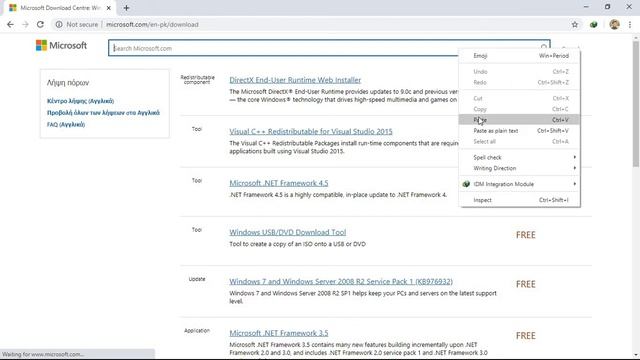Open Windows 7 Service Pack 1 KB976932 link
This screenshot has height=360, width=640.
[x=341, y=282]
